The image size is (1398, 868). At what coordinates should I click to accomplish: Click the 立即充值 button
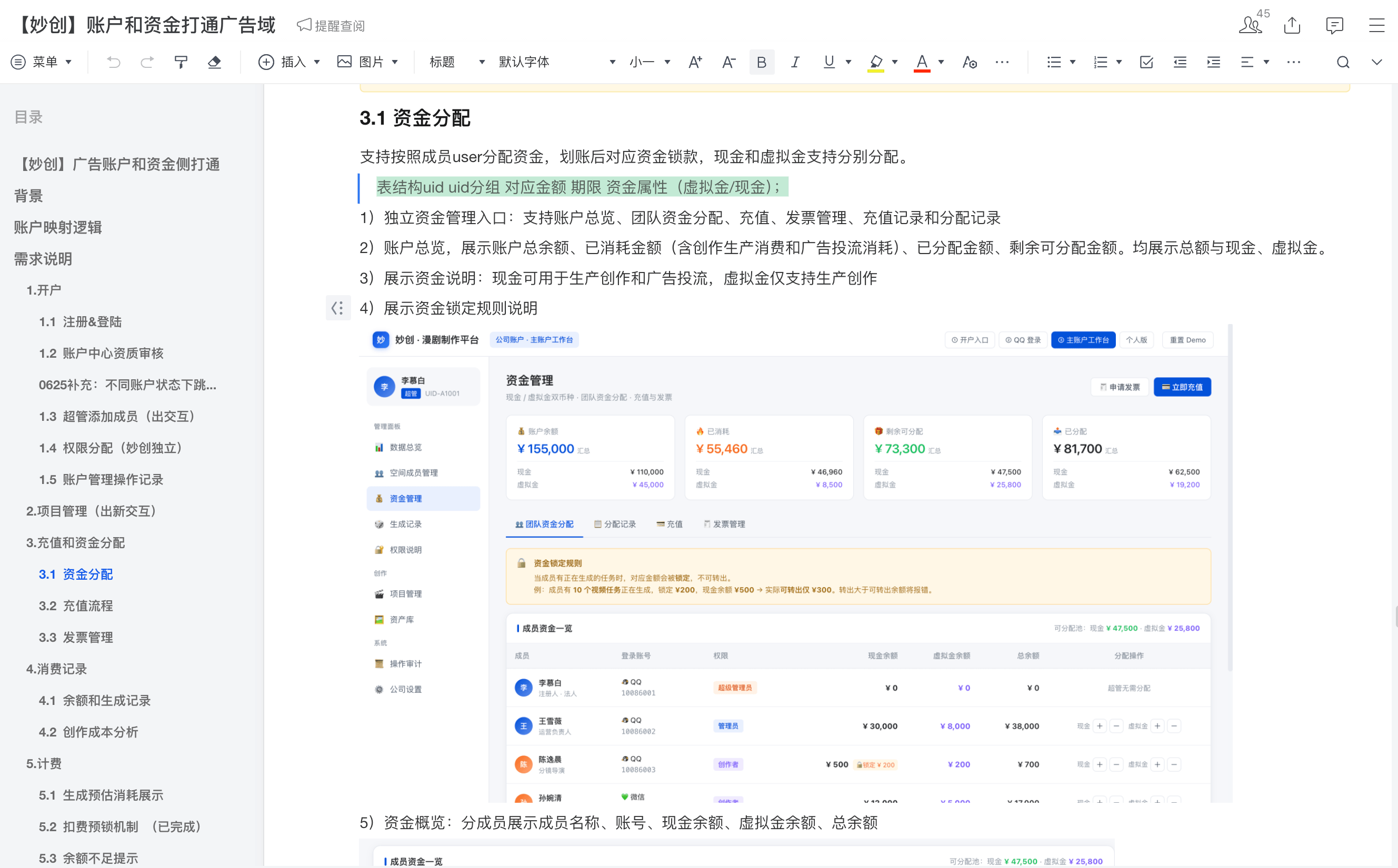(x=1182, y=387)
